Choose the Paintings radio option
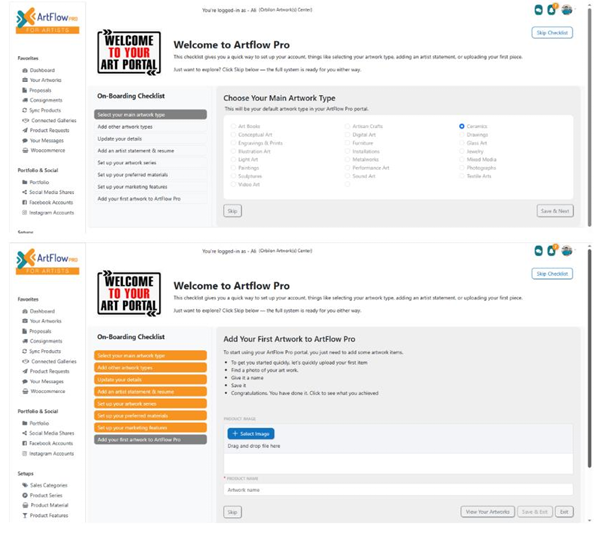Viewport: 607px width, 535px height. (233, 169)
